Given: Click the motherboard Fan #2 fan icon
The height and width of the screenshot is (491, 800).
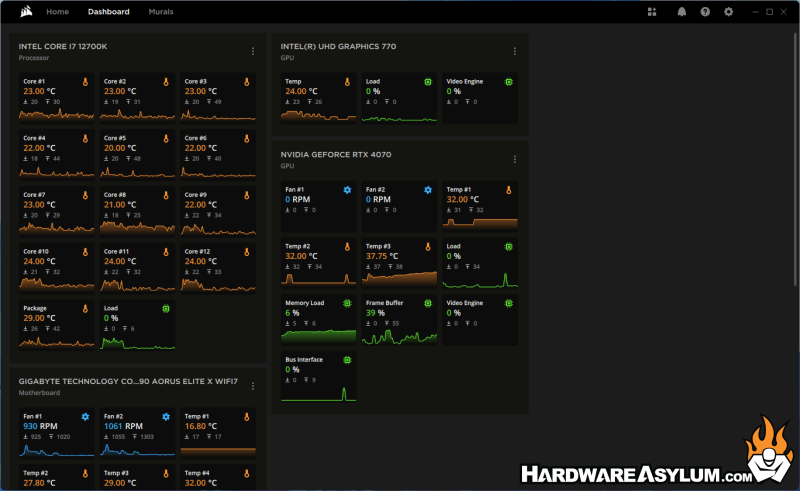Looking at the screenshot, I should [166, 416].
